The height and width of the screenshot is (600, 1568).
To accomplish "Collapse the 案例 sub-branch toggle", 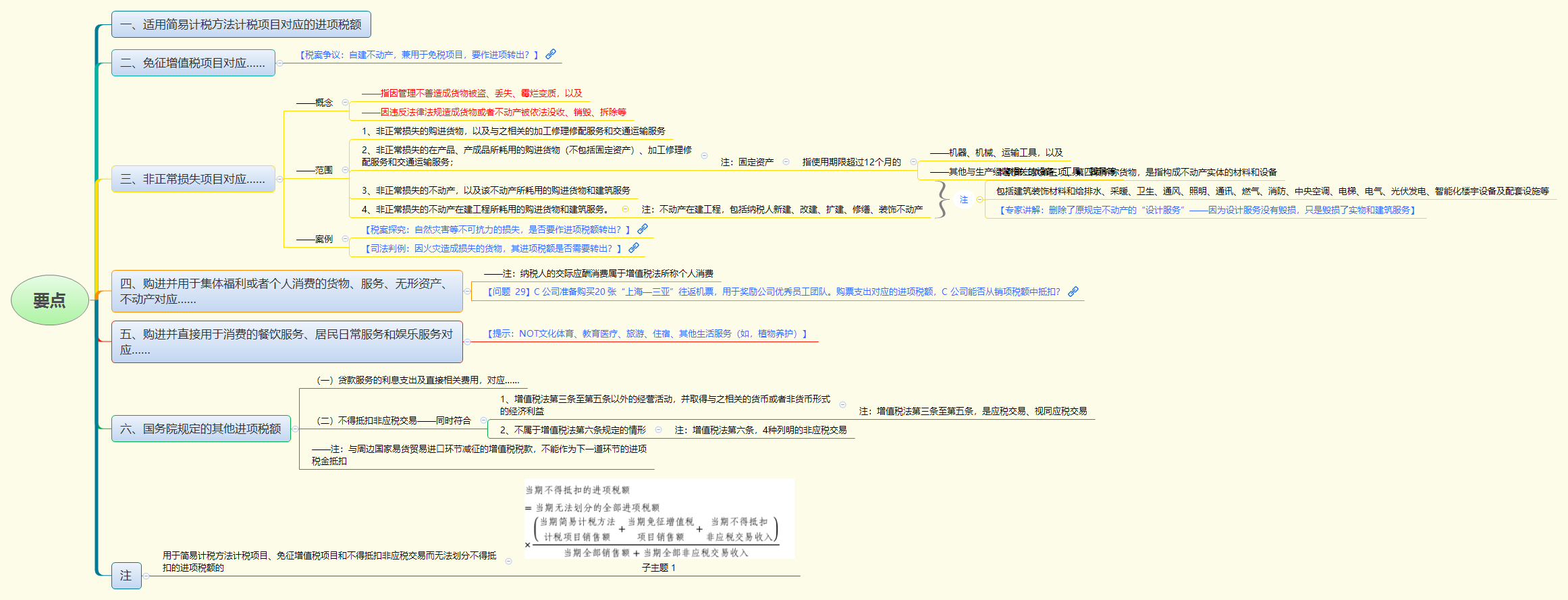I will (345, 239).
